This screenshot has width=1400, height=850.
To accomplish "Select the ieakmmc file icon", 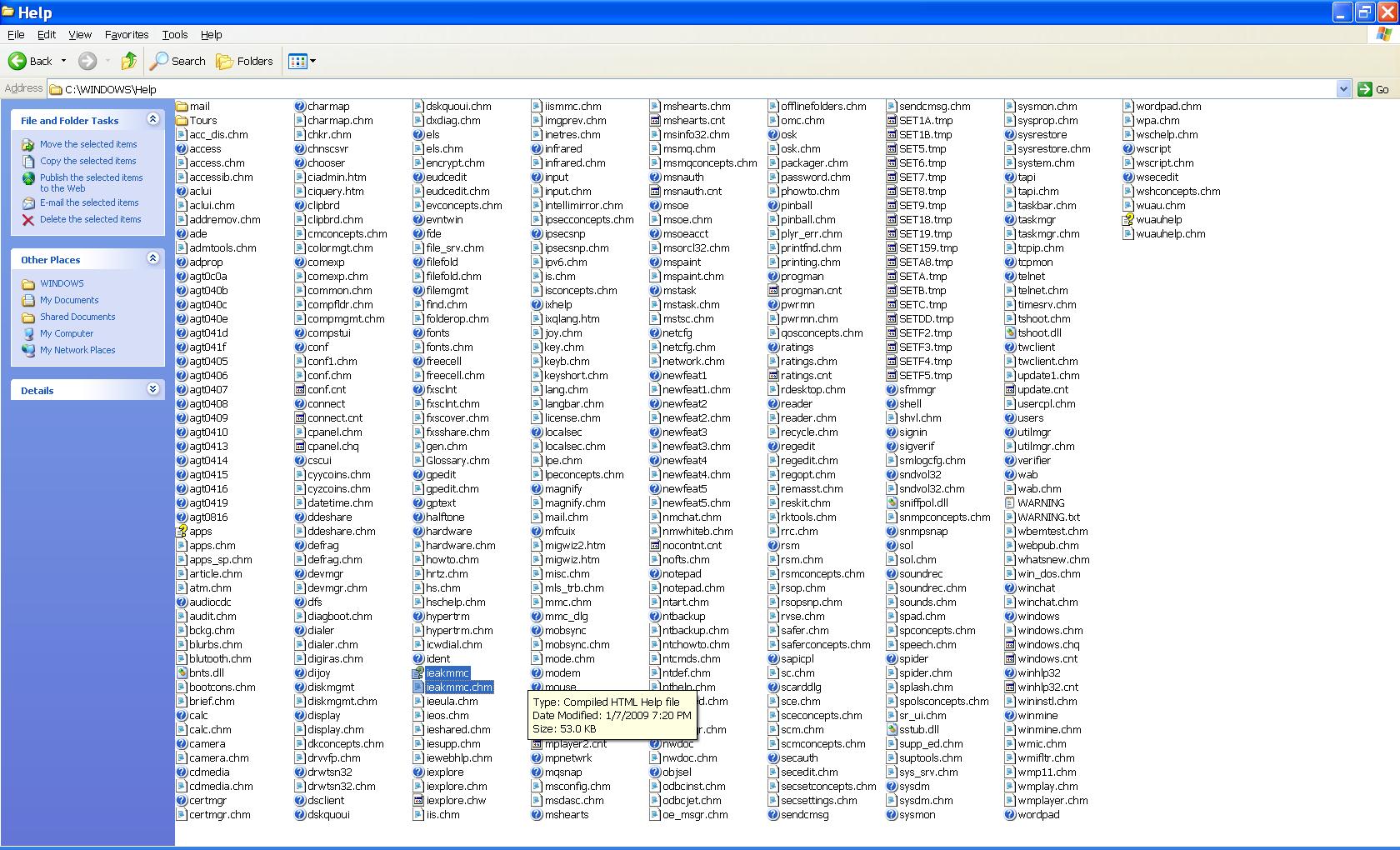I will (x=418, y=672).
